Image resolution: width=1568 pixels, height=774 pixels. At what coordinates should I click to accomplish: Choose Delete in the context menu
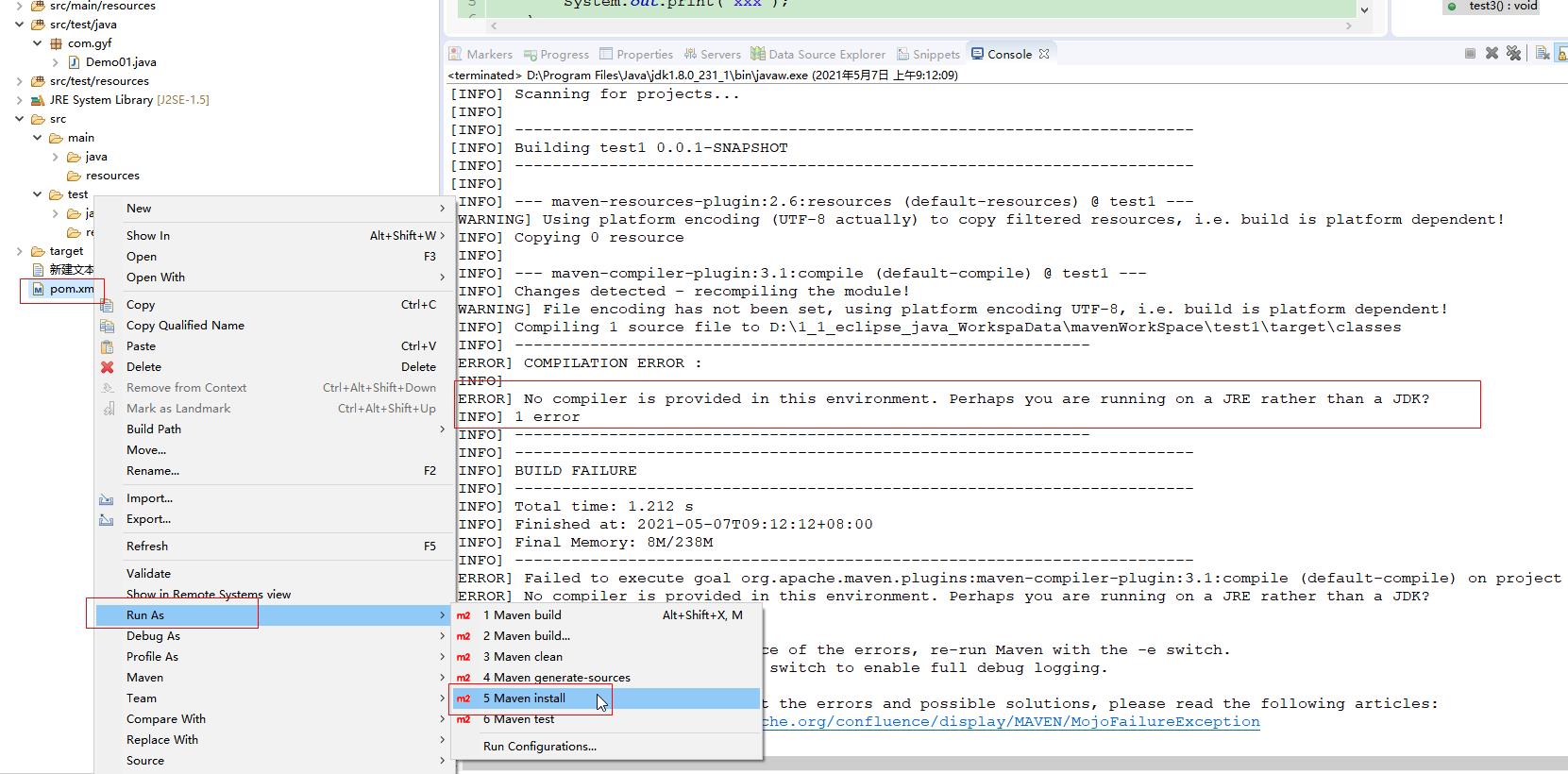pyautogui.click(x=274, y=367)
